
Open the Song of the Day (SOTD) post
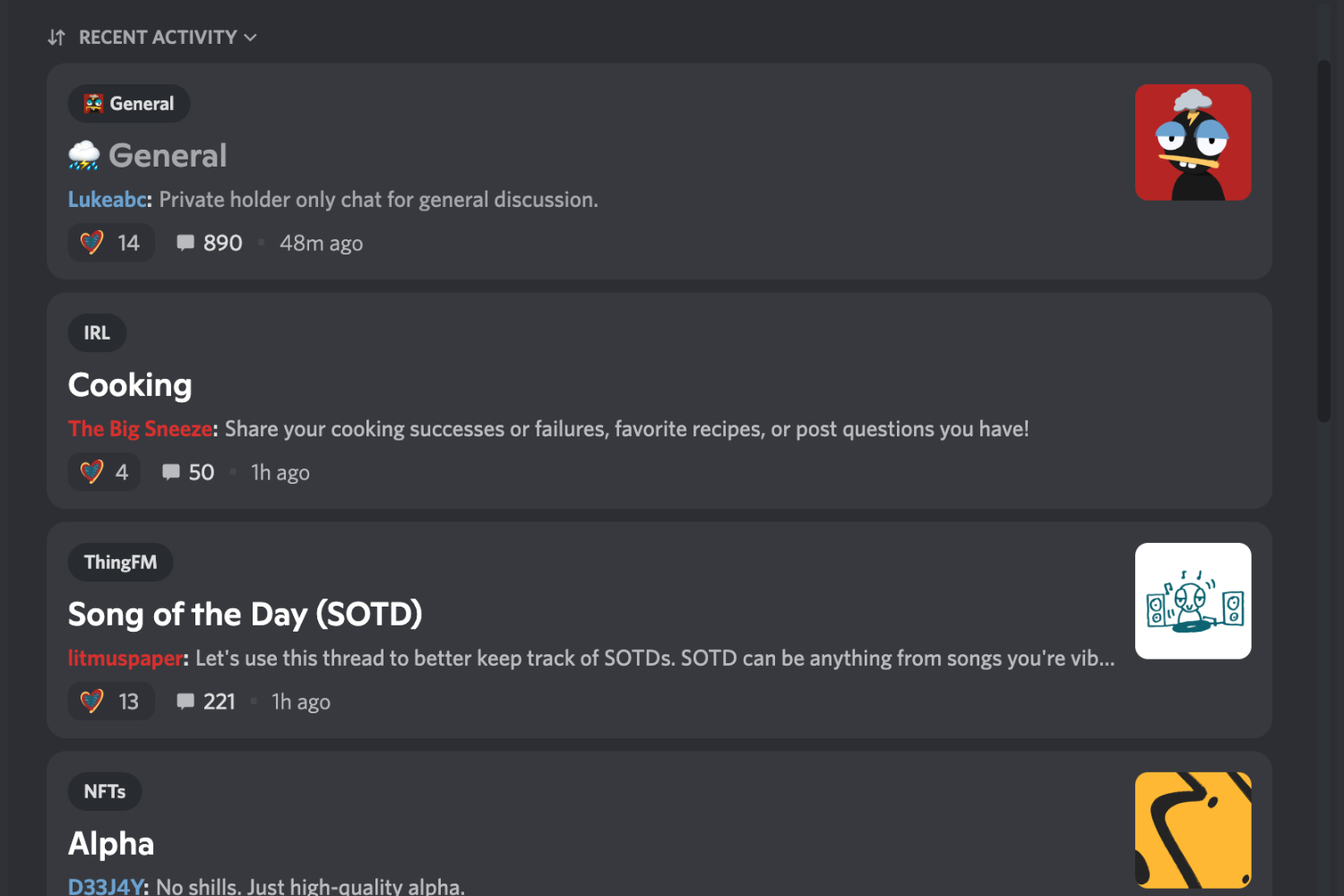(x=245, y=615)
